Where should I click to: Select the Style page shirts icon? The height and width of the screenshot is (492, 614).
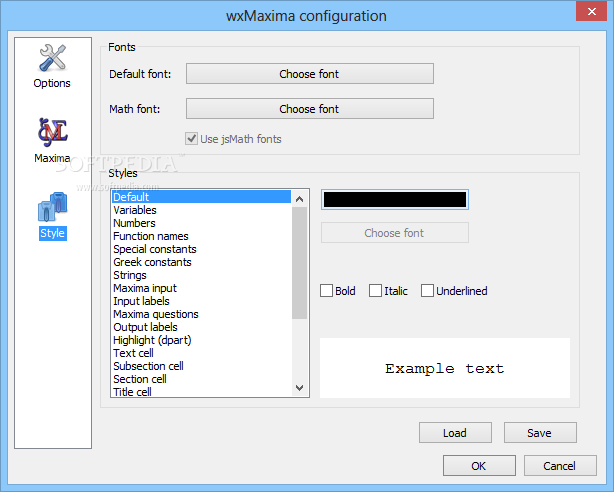tap(52, 207)
